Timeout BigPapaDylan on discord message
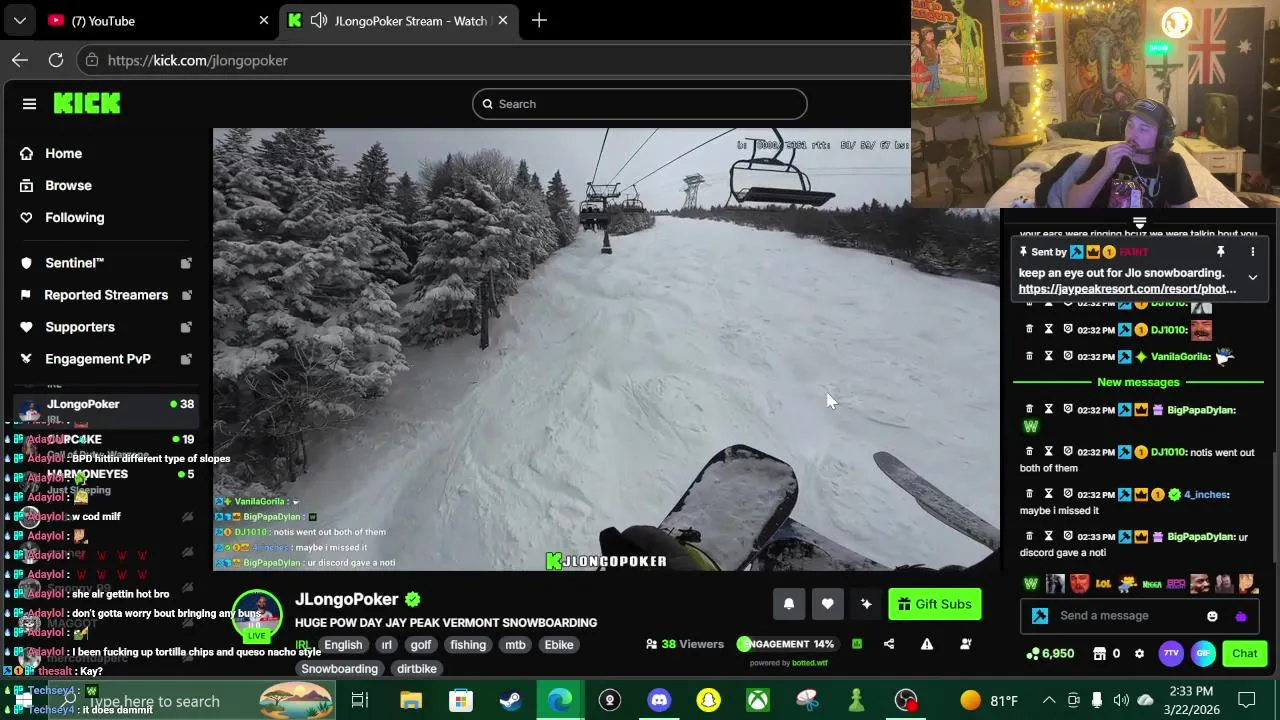The image size is (1280, 720). (1049, 537)
